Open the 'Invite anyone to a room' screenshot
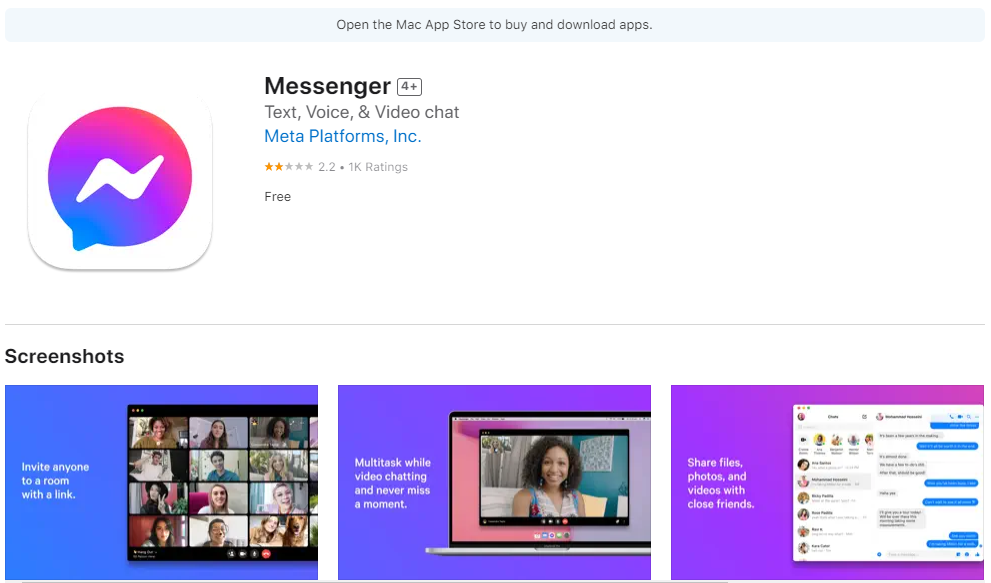Viewport: 991px width, 583px height. (x=161, y=482)
